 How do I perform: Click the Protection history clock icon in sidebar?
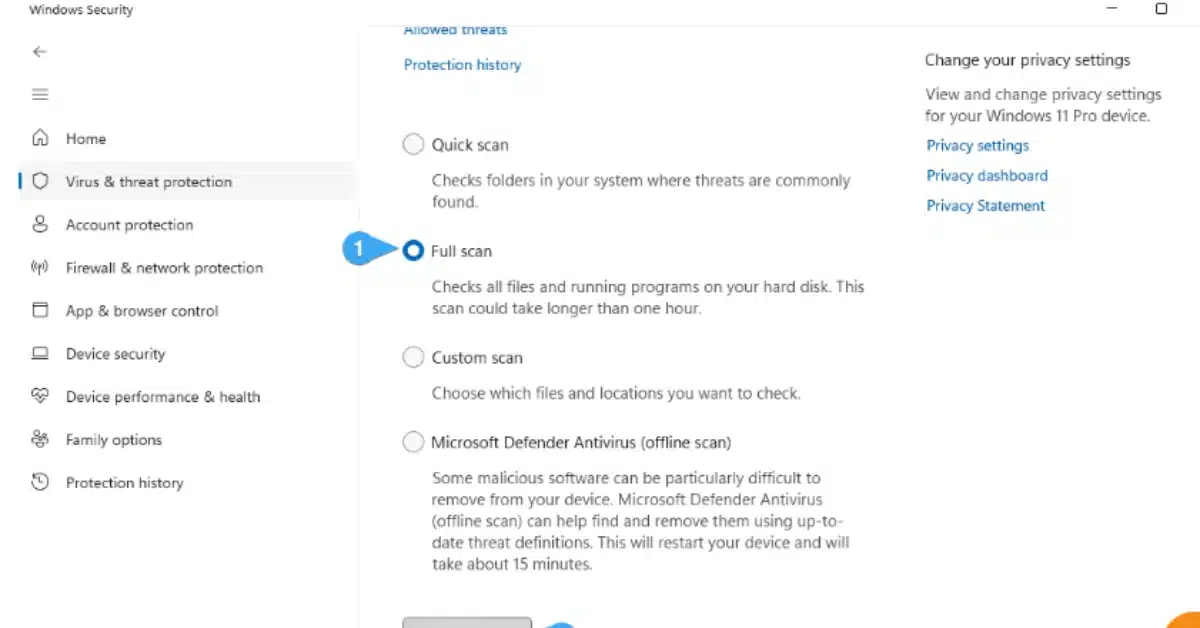click(x=40, y=482)
